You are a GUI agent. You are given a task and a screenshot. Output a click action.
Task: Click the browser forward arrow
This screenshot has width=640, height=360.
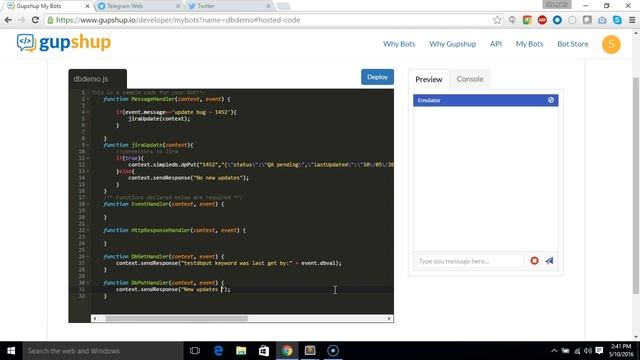(x=22, y=20)
